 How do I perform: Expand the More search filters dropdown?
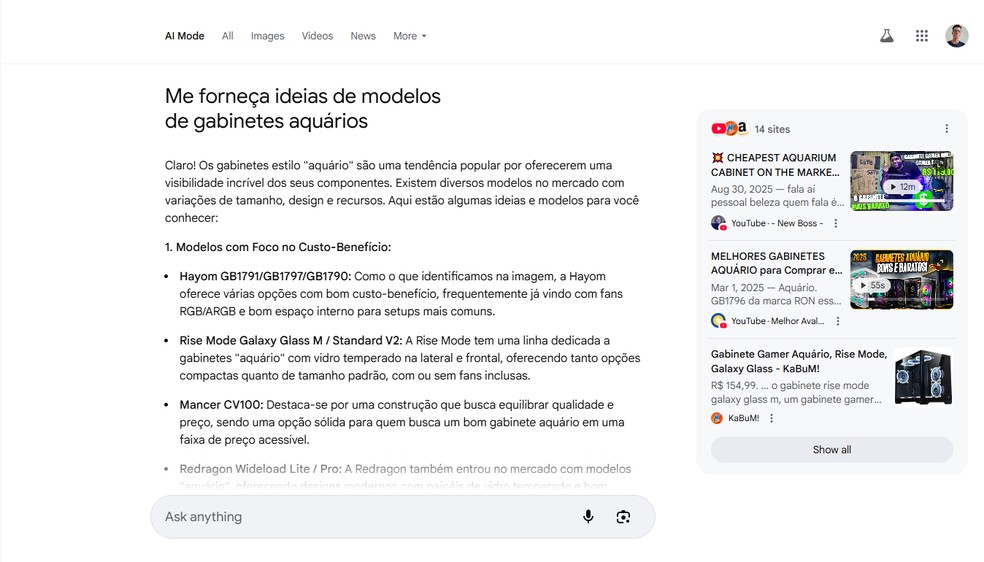[410, 36]
